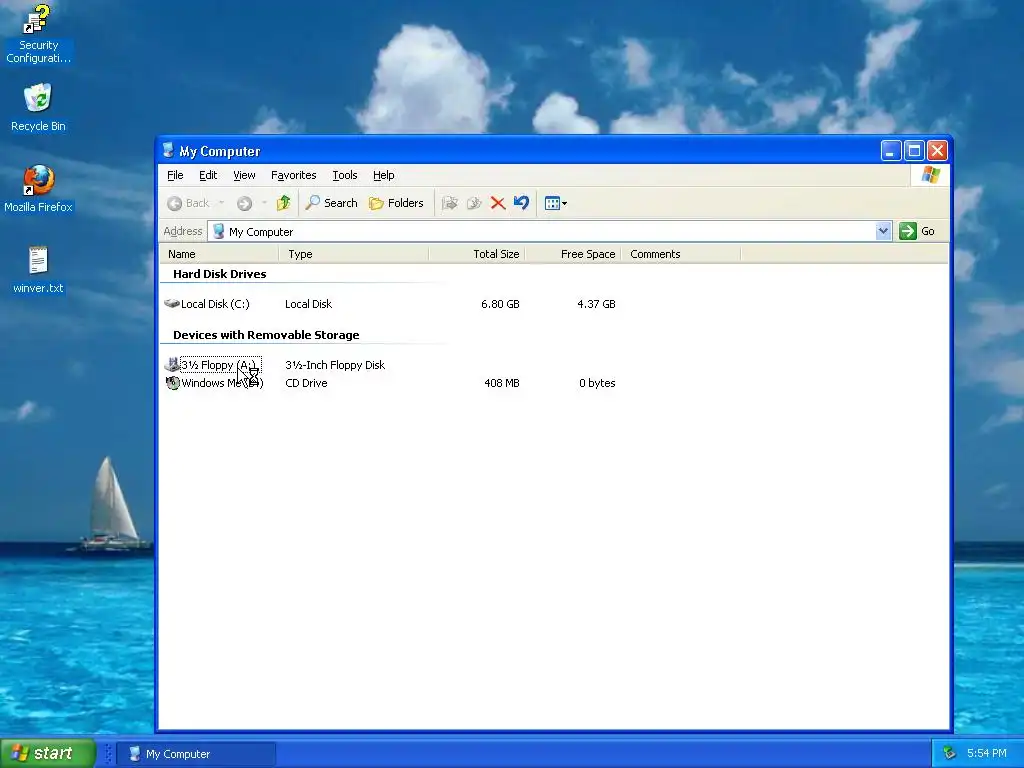Select the Recycle Bin desktop icon

[38, 108]
